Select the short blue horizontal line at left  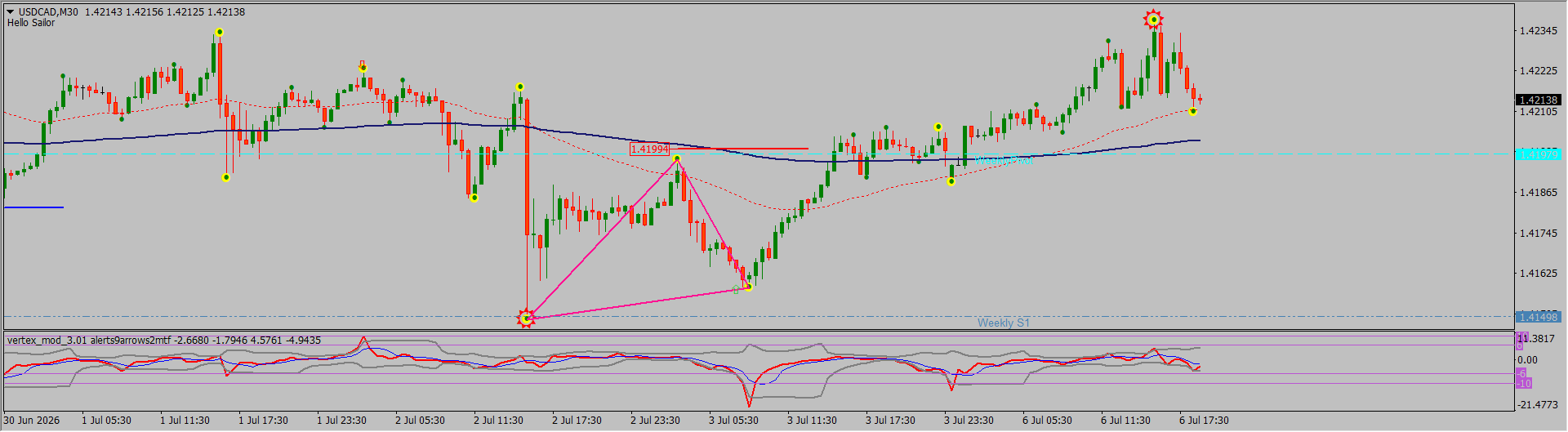click(x=33, y=207)
